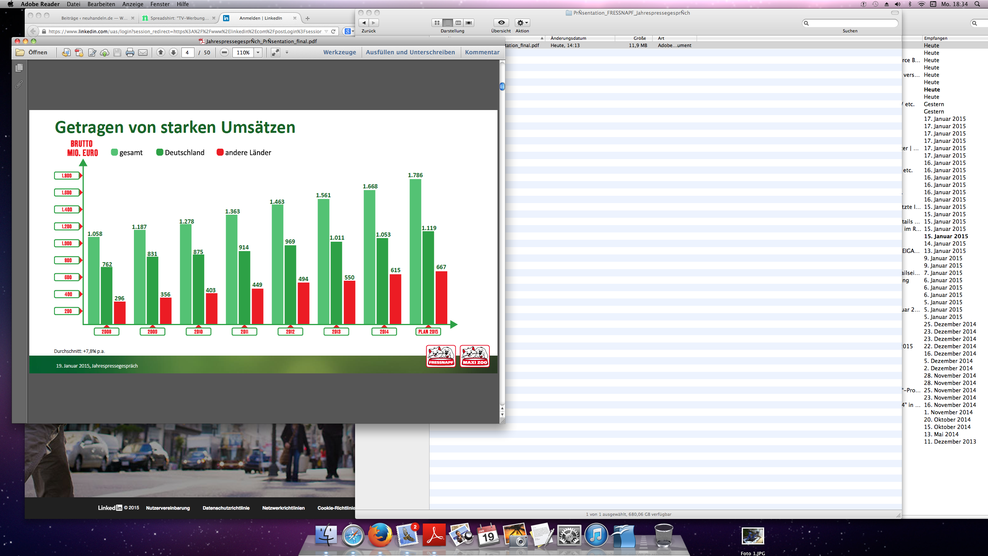
Task: Open the Hilfe menu
Action: pos(183,4)
